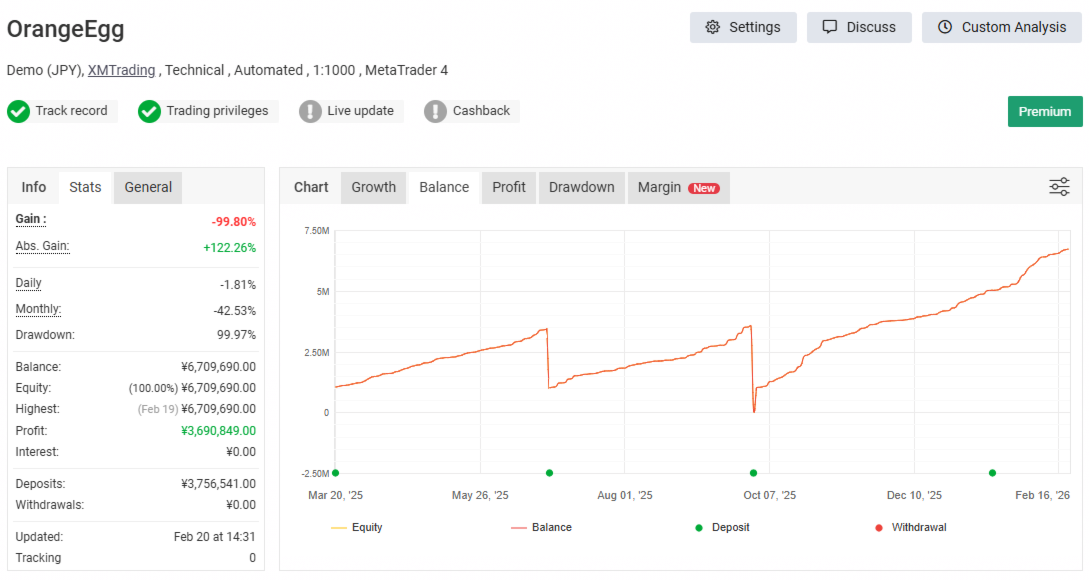Image resolution: width=1089 pixels, height=580 pixels.
Task: Open the Custom Analysis button
Action: (1001, 27)
